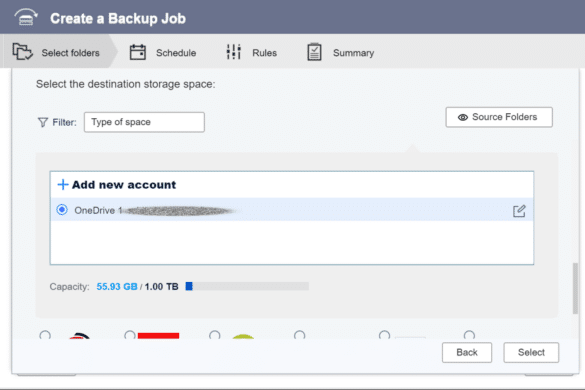The width and height of the screenshot is (585, 390).
Task: Confirm with the Select button
Action: click(531, 352)
